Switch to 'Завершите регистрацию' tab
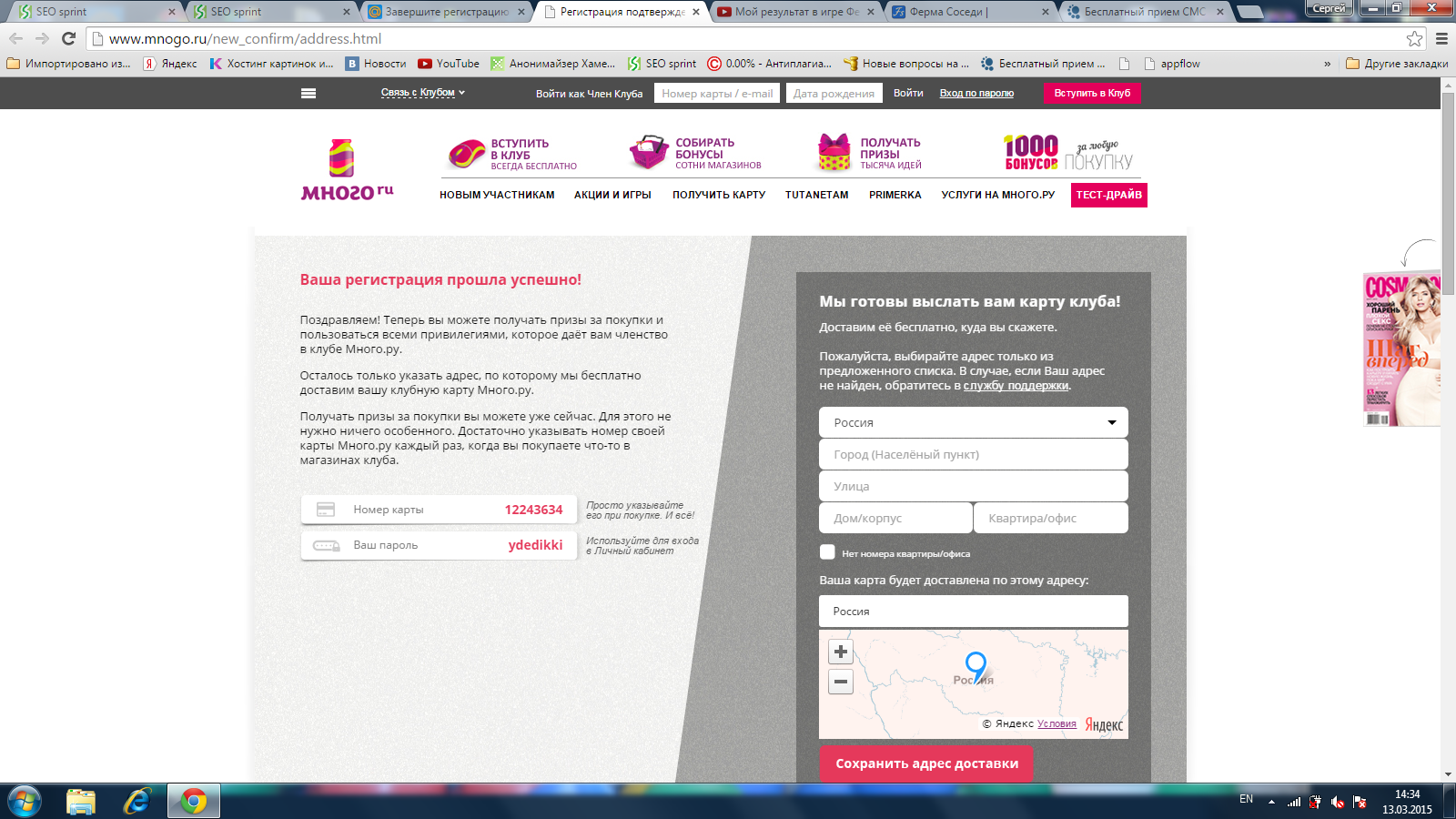Image resolution: width=1456 pixels, height=819 pixels. 446,12
